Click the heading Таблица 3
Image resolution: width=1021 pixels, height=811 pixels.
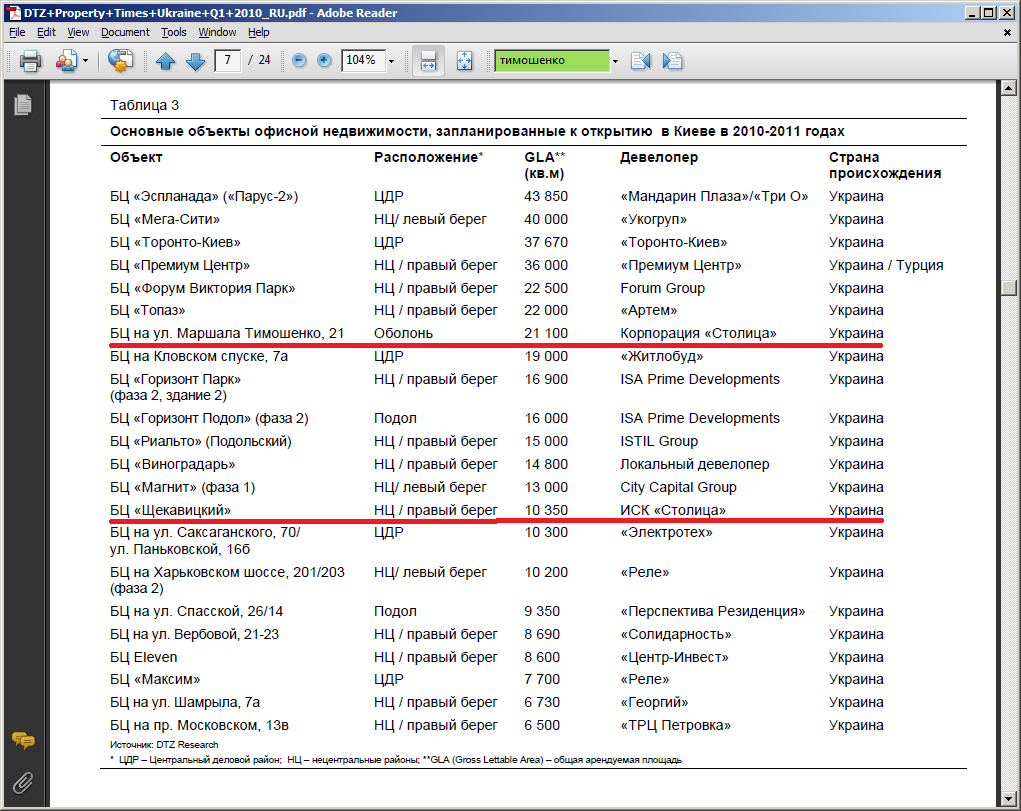[145, 105]
